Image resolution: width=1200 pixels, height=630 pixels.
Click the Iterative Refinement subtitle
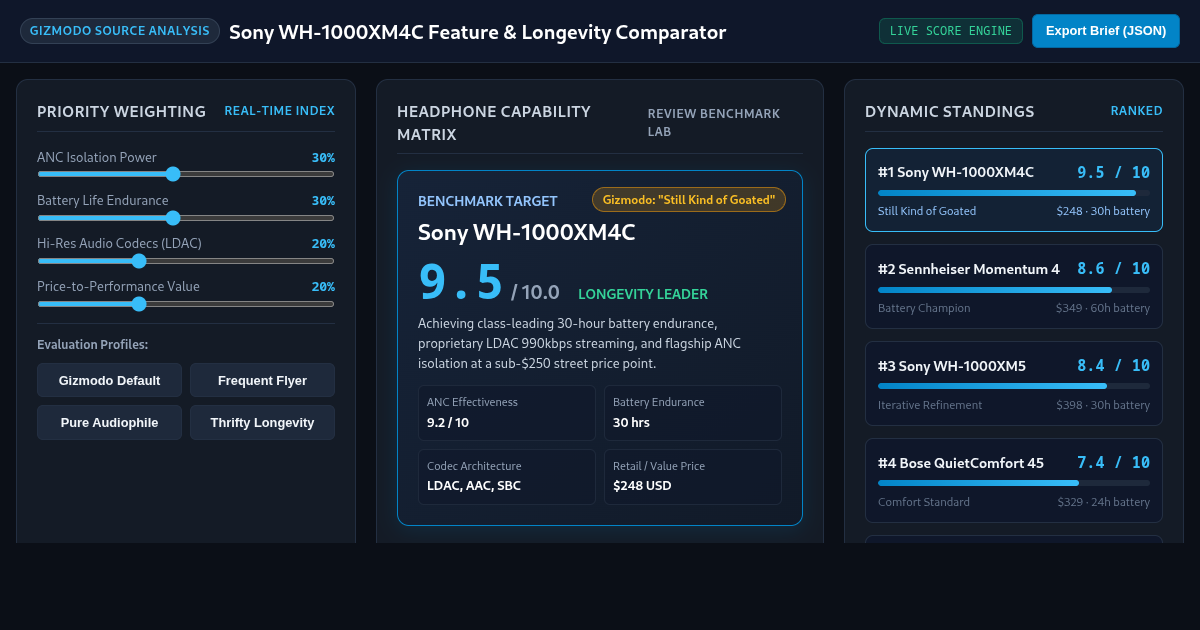pyautogui.click(x=930, y=405)
